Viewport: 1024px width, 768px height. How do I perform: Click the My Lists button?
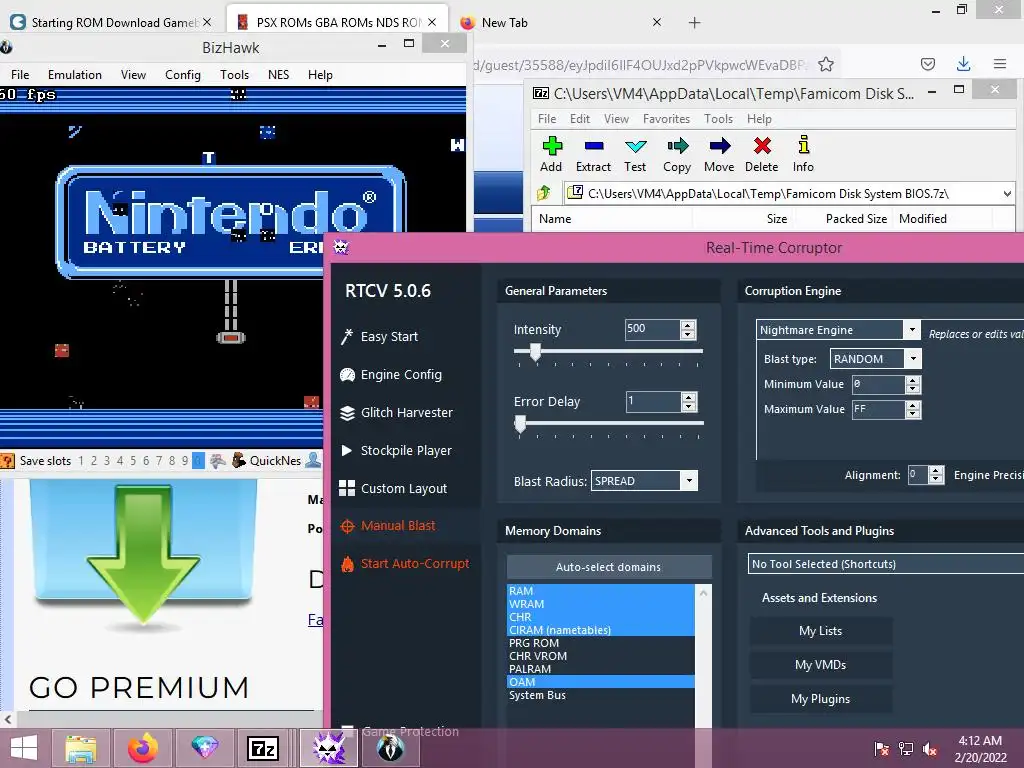[x=821, y=631]
